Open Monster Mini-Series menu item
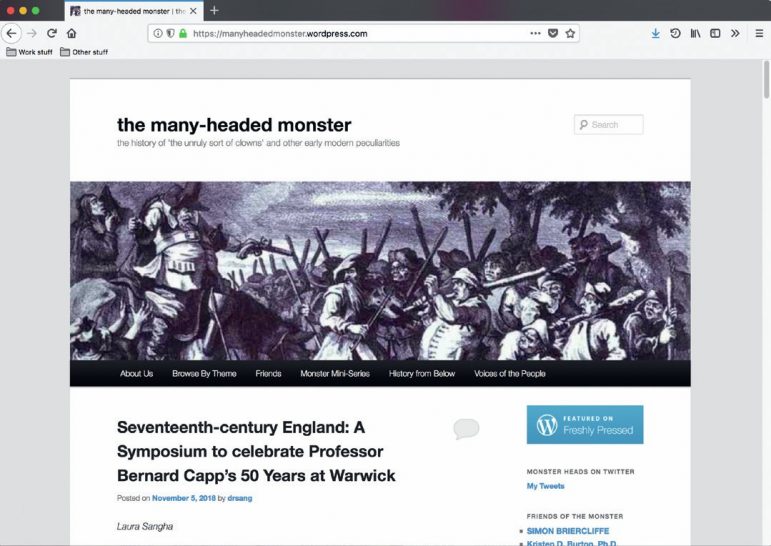This screenshot has height=546, width=771. (335, 373)
